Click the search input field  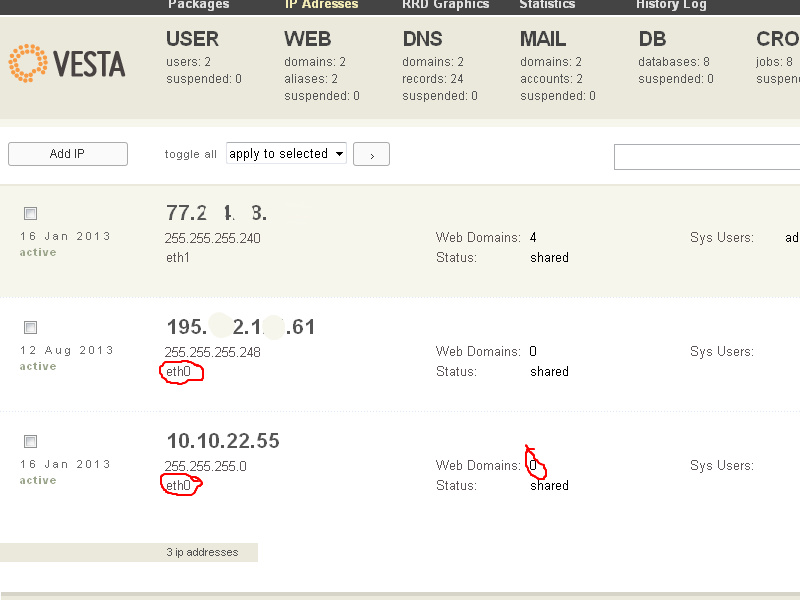tap(706, 157)
